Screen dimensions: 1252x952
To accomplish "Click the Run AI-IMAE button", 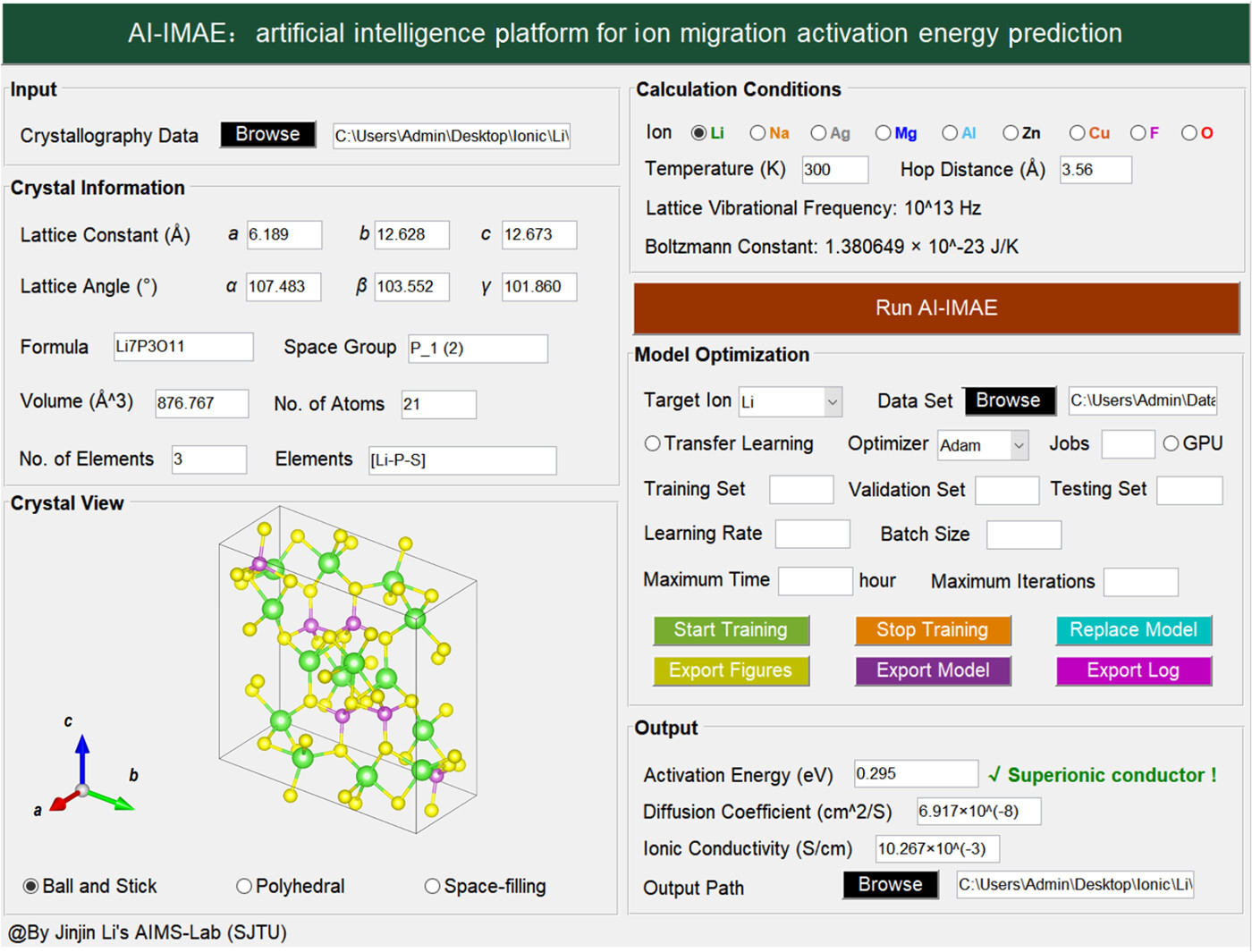I will [936, 308].
